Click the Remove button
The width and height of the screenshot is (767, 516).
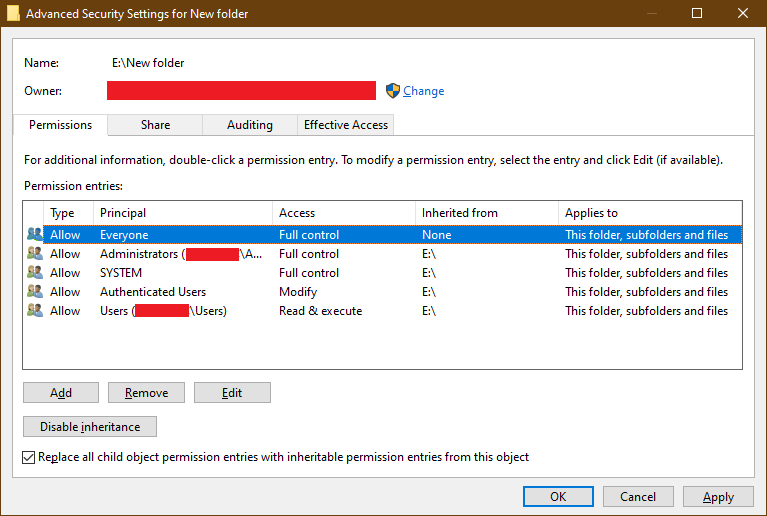[x=146, y=393]
